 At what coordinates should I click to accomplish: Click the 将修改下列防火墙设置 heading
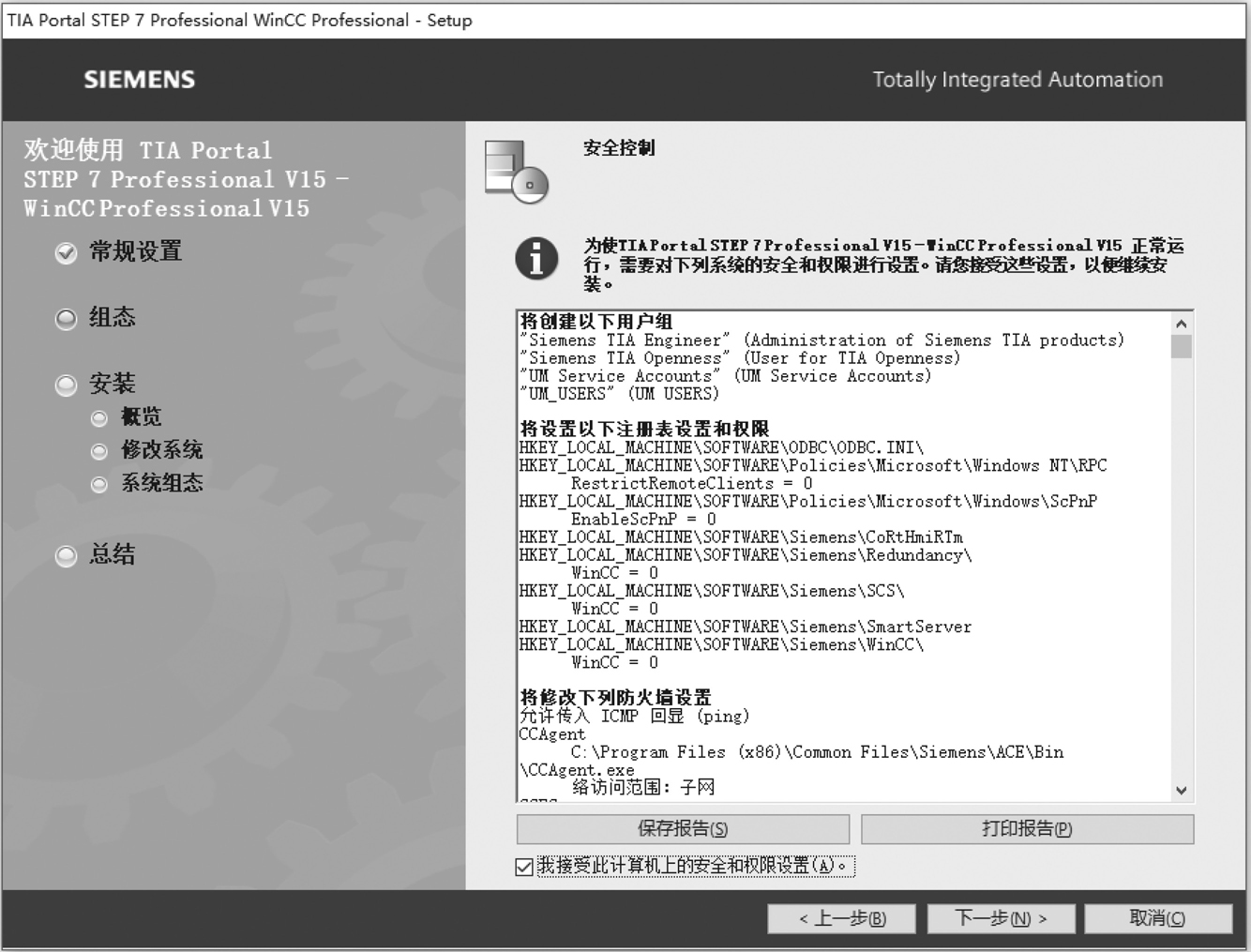coord(616,698)
